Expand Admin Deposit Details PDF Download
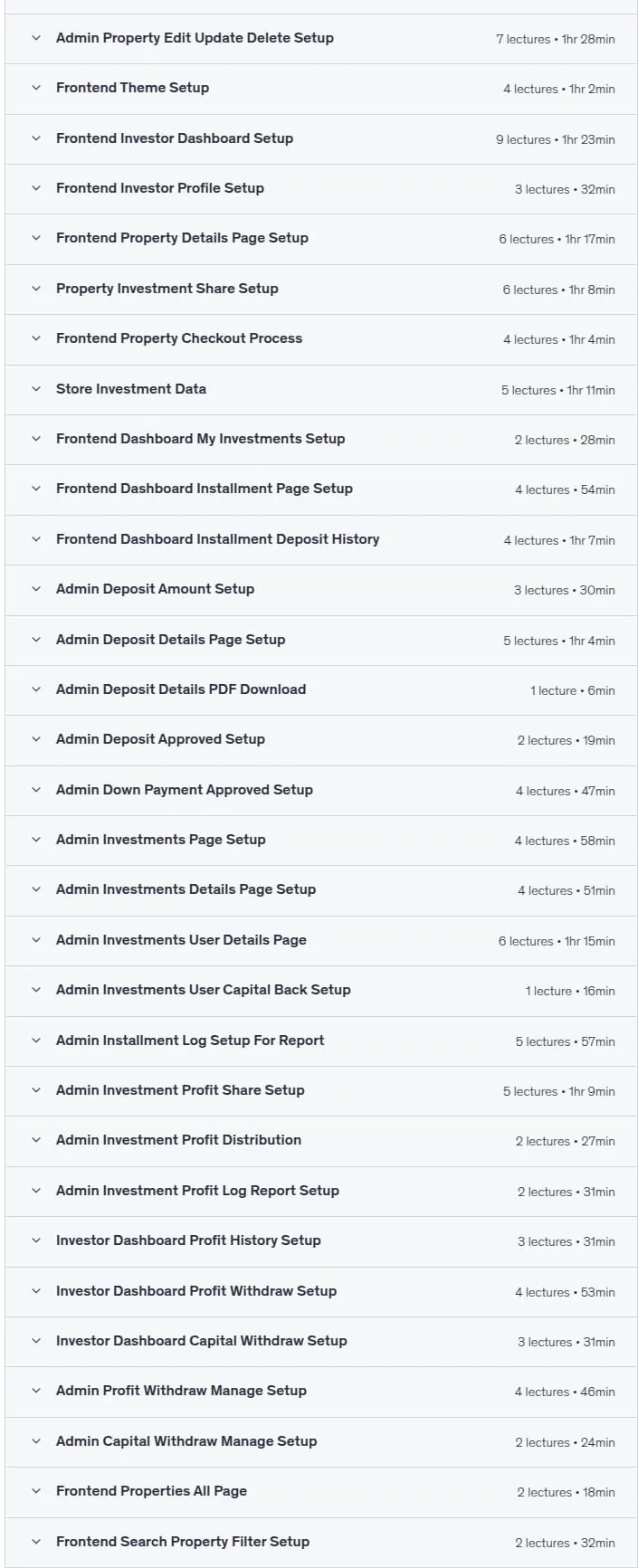This screenshot has height=1568, width=638. [321, 689]
